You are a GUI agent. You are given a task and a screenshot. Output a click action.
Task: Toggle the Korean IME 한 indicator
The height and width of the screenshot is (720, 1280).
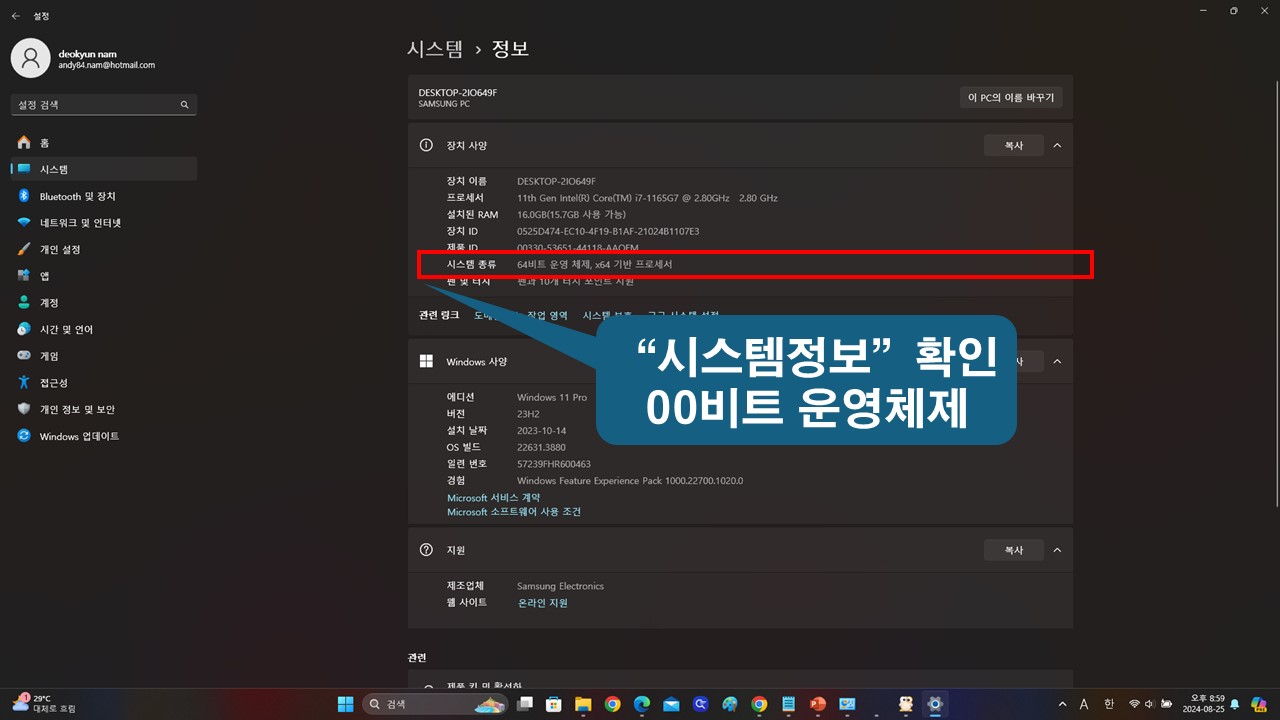1109,704
